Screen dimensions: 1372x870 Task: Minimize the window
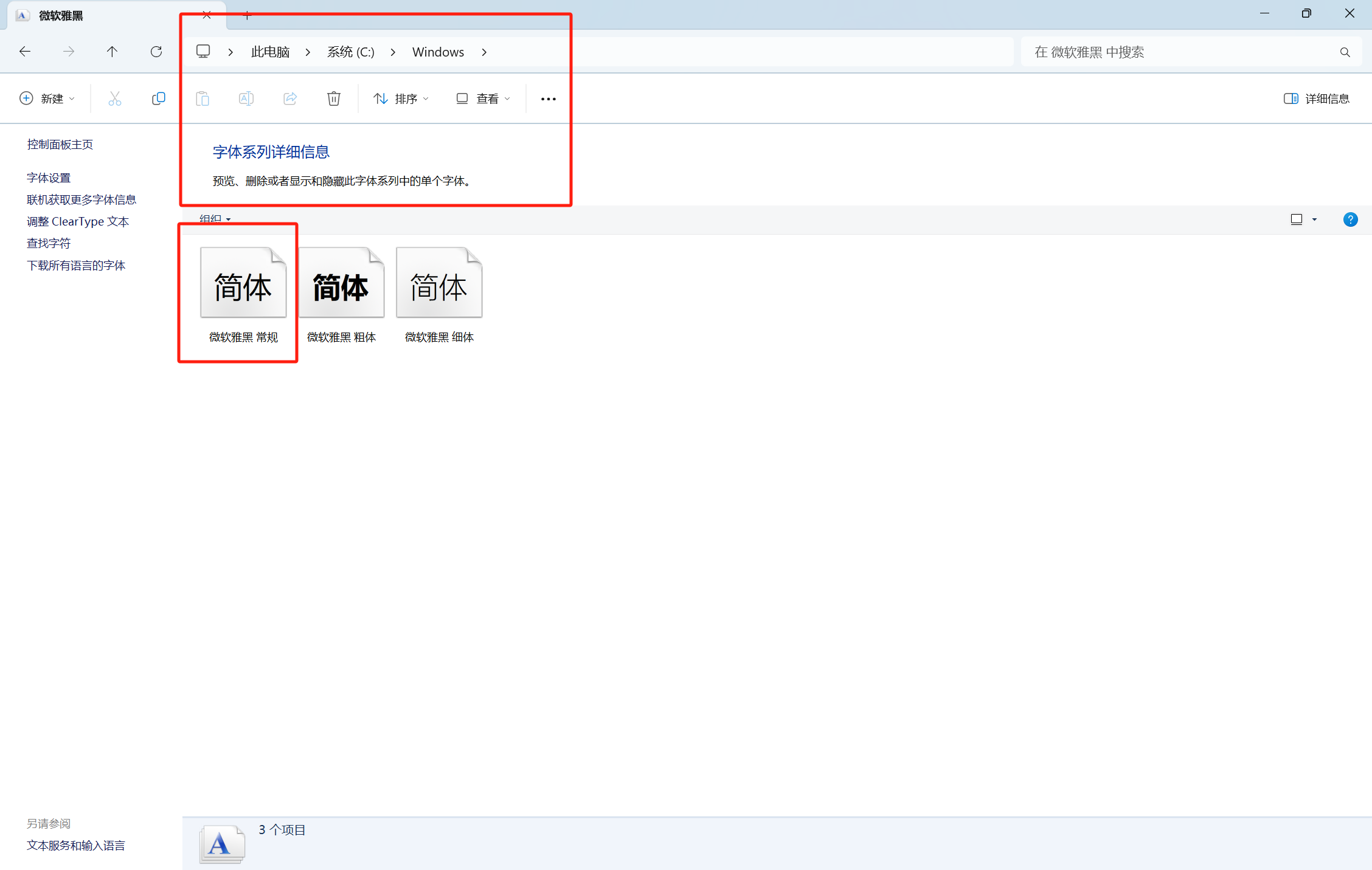(1264, 13)
